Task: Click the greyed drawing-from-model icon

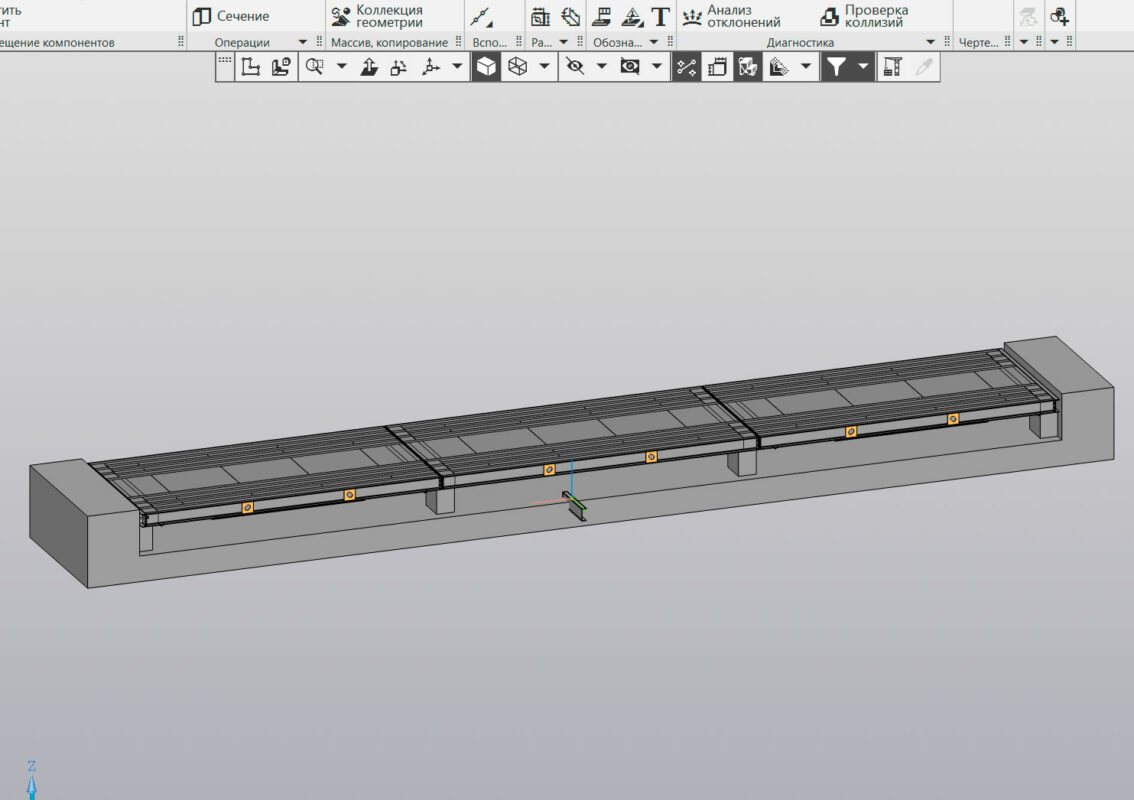Action: coord(1028,17)
